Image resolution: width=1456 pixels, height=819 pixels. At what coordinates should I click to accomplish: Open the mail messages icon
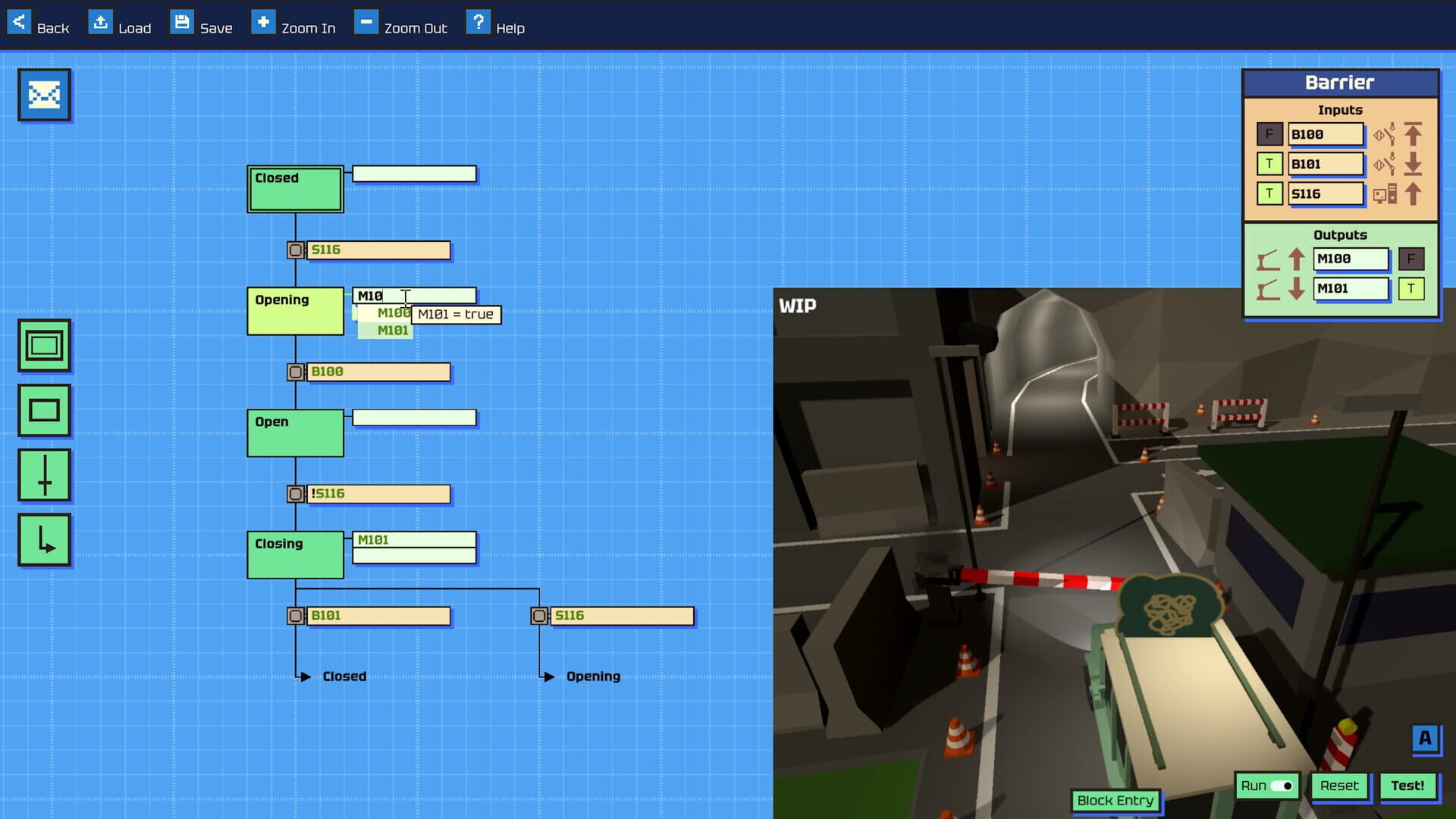pos(44,95)
